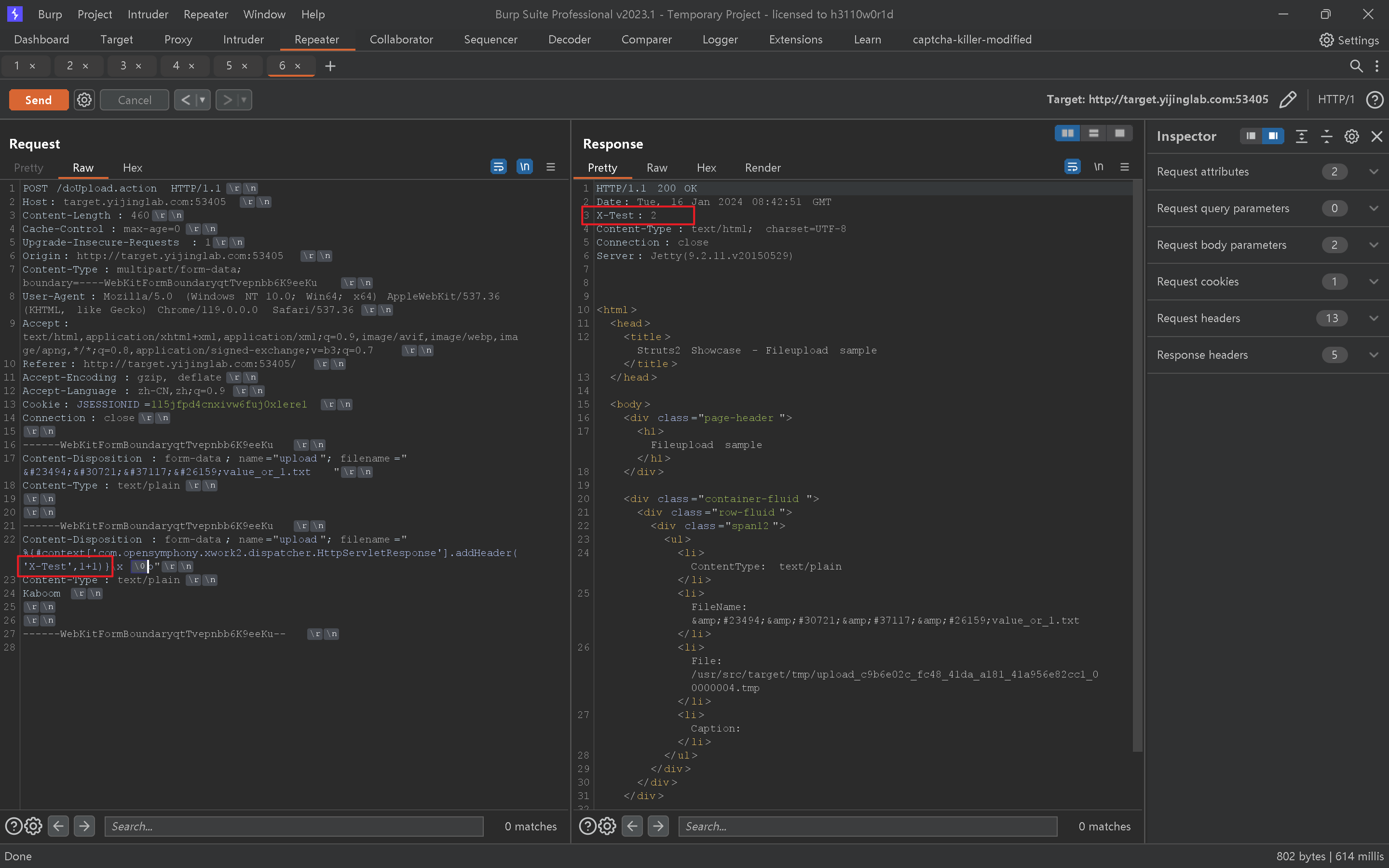Click the Send request button
Screen dimensions: 1389x868
[39, 100]
